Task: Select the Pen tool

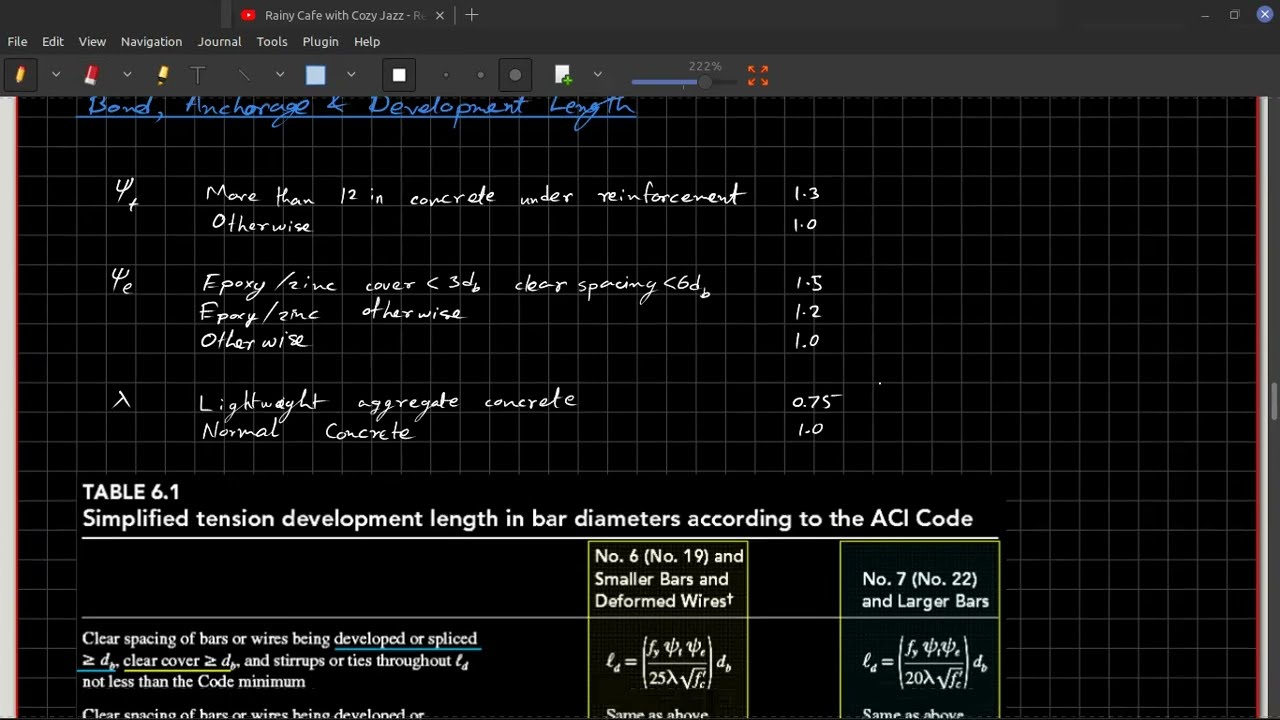Action: click(20, 75)
